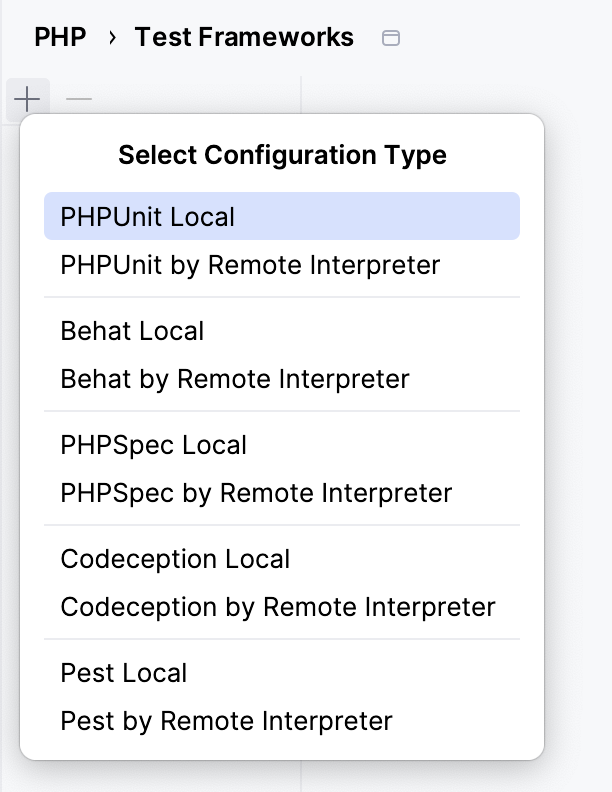Go to PHP in the breadcrumb

pos(60,38)
